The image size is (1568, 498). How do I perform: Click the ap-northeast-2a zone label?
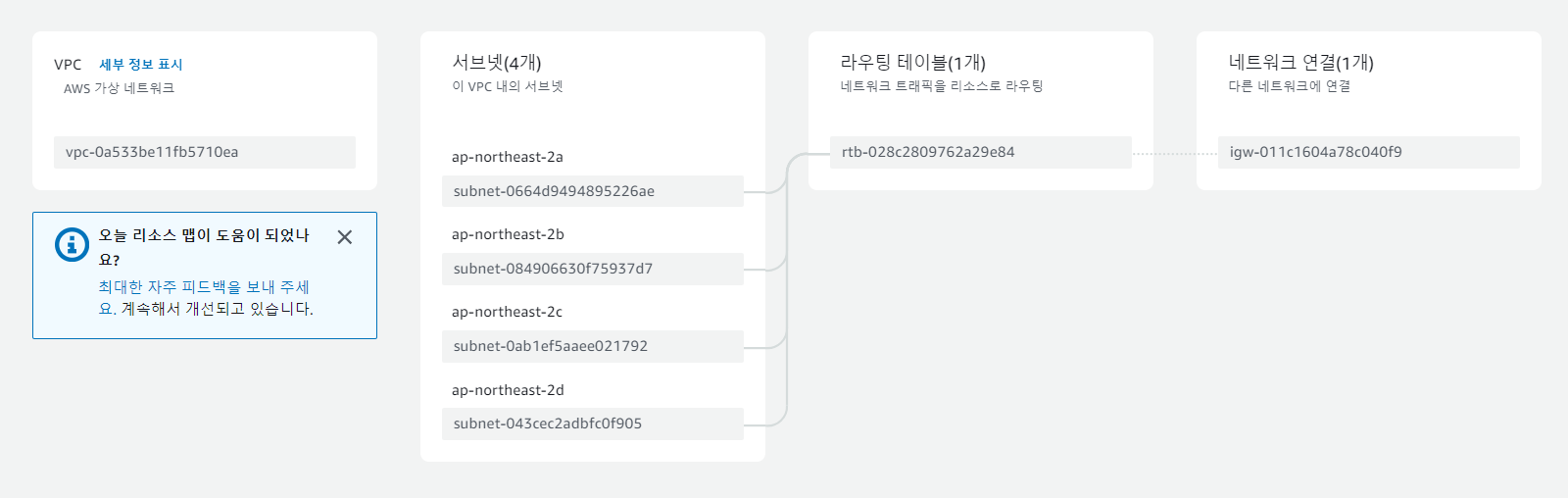pos(508,157)
